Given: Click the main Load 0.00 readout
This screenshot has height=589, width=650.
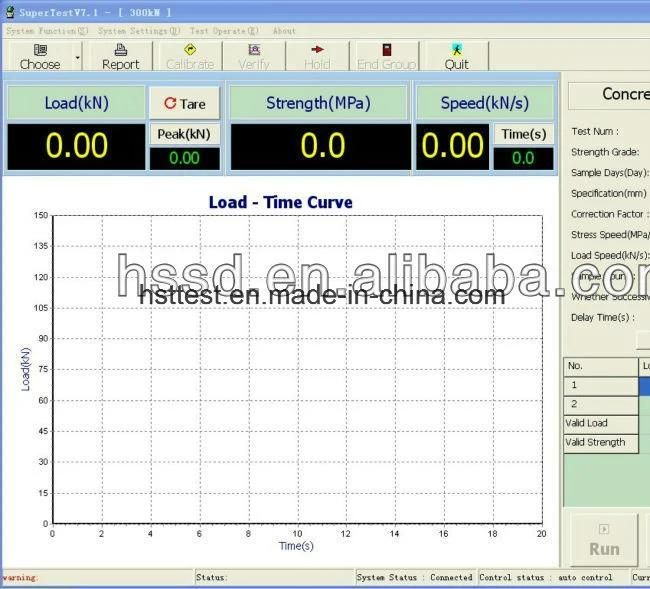Looking at the screenshot, I should click(x=77, y=146).
